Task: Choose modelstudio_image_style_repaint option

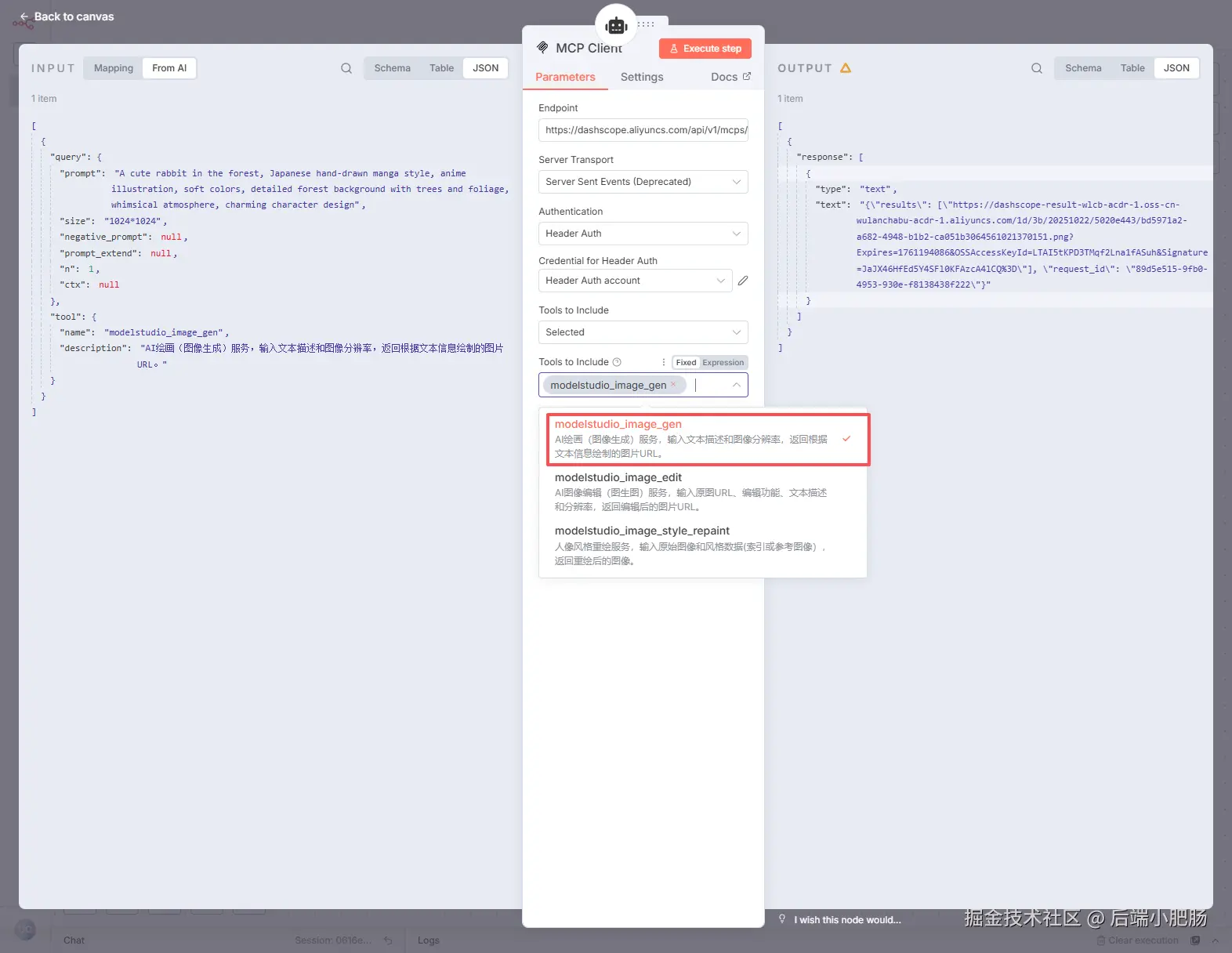Action: pos(702,545)
